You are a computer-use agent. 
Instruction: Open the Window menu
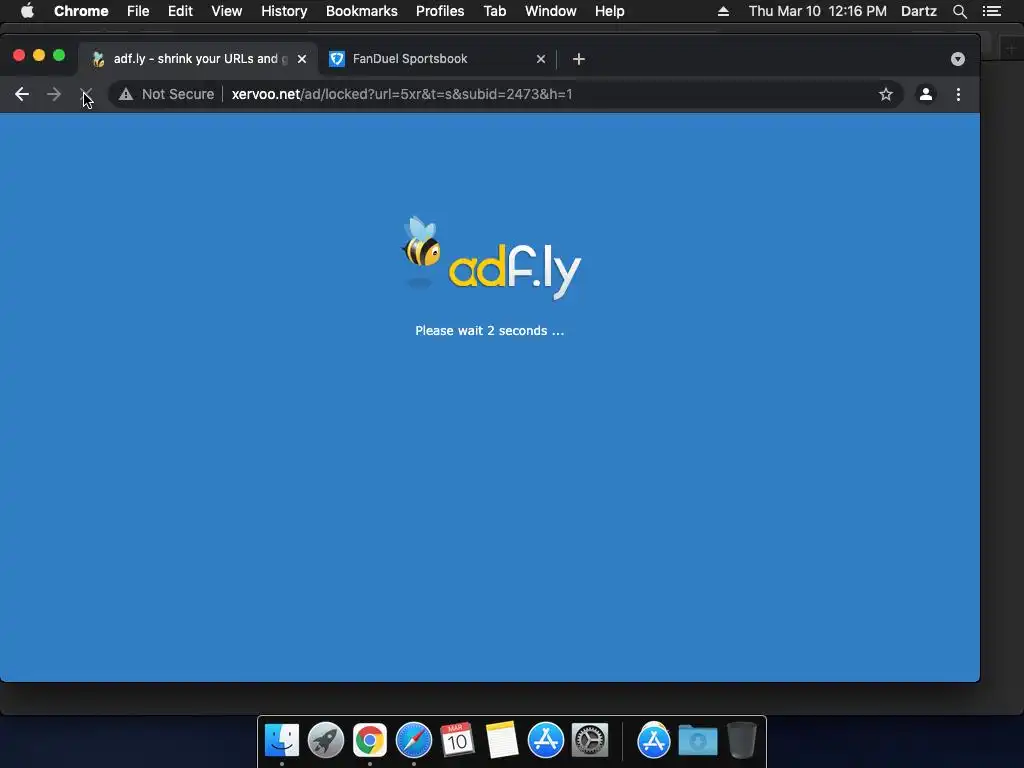(x=551, y=11)
